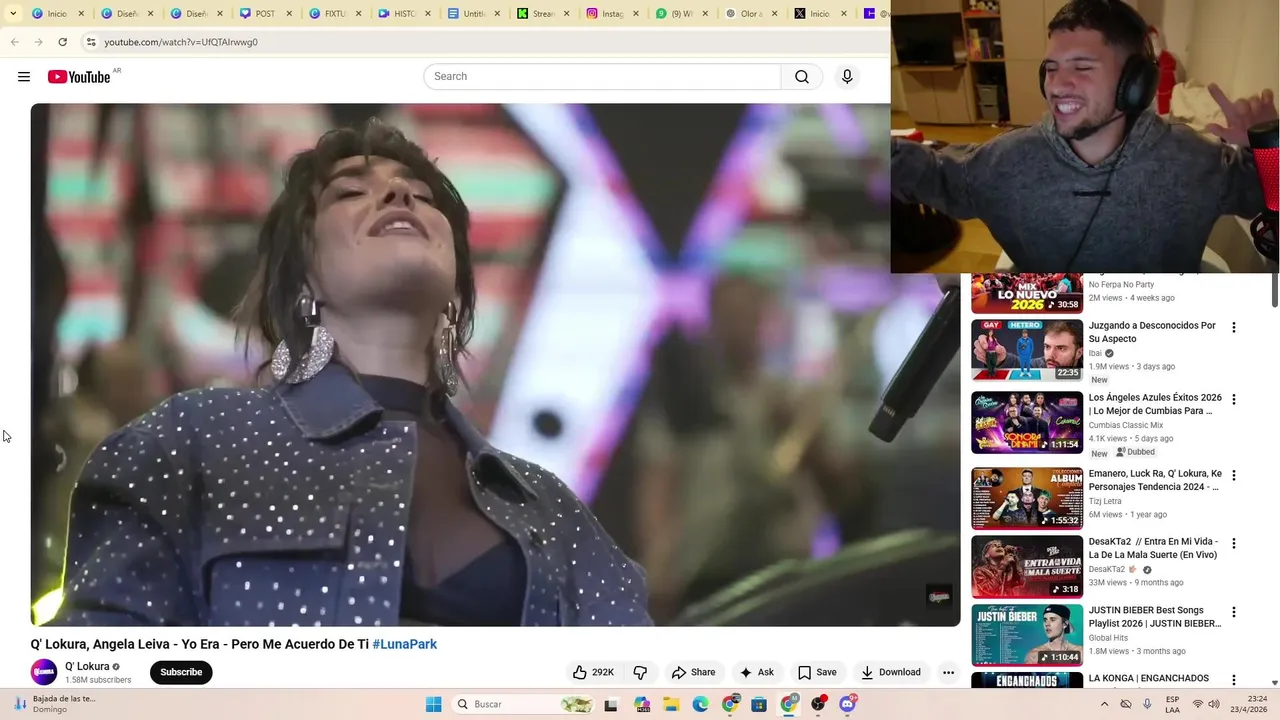
Task: Open File Explorer from taskbar
Action: pos(671,704)
